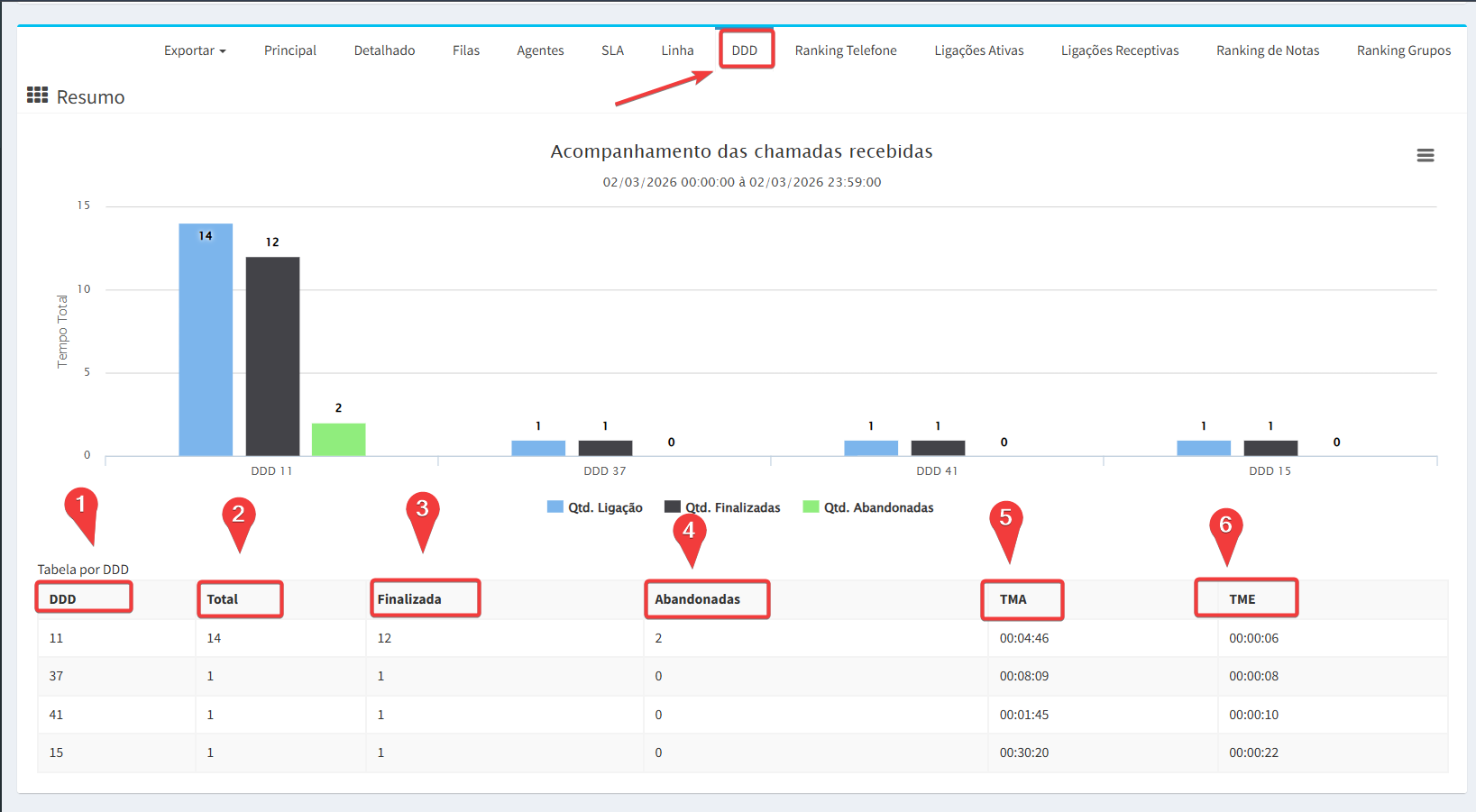Switch to the Principal tab
1476x812 pixels.
289,50
